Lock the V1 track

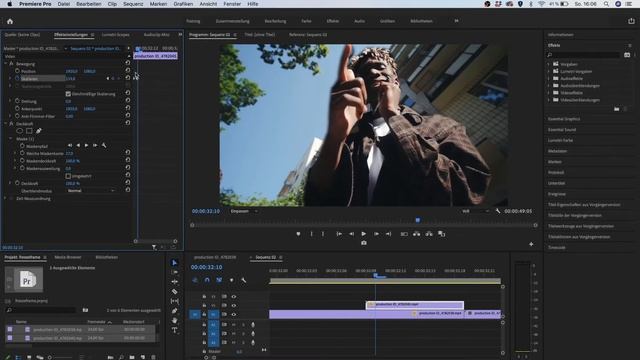point(204,314)
